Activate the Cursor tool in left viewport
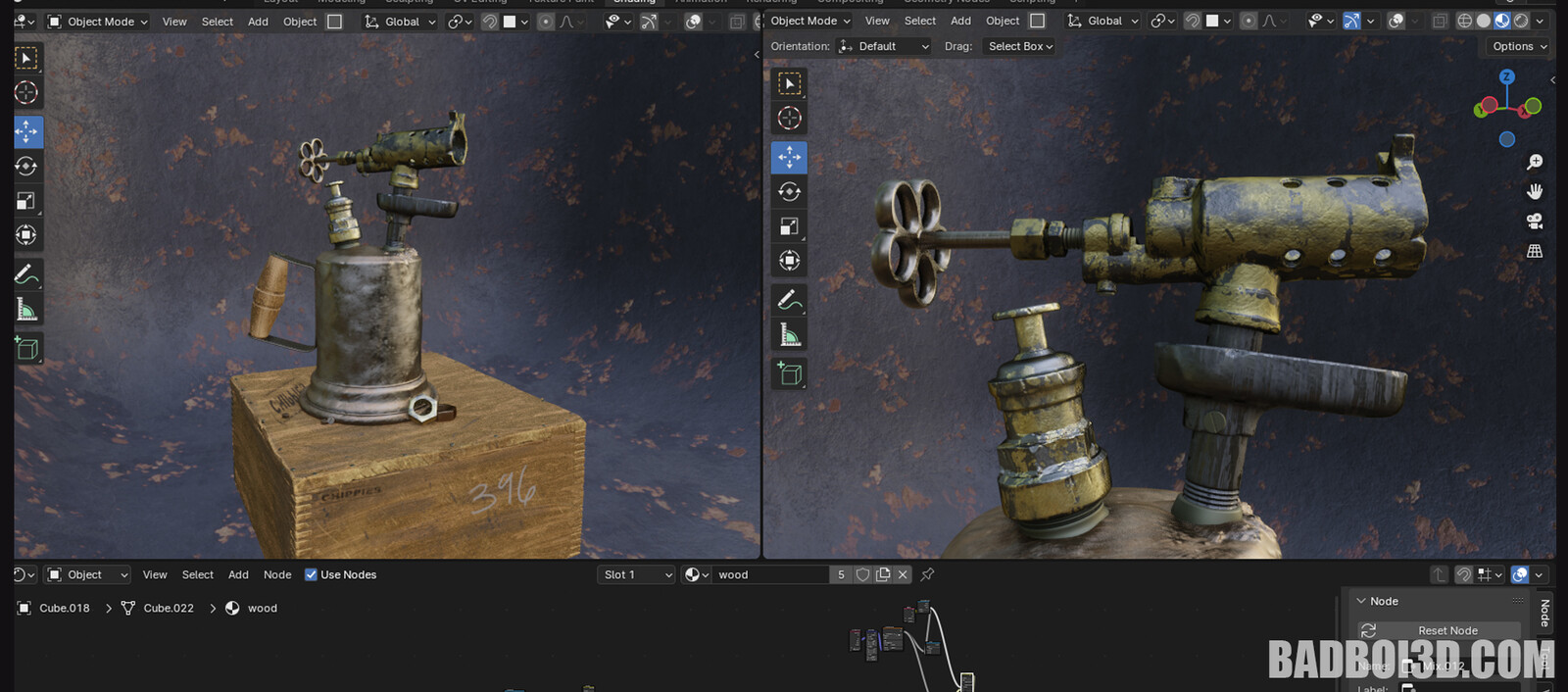The image size is (1568, 692). tap(27, 93)
